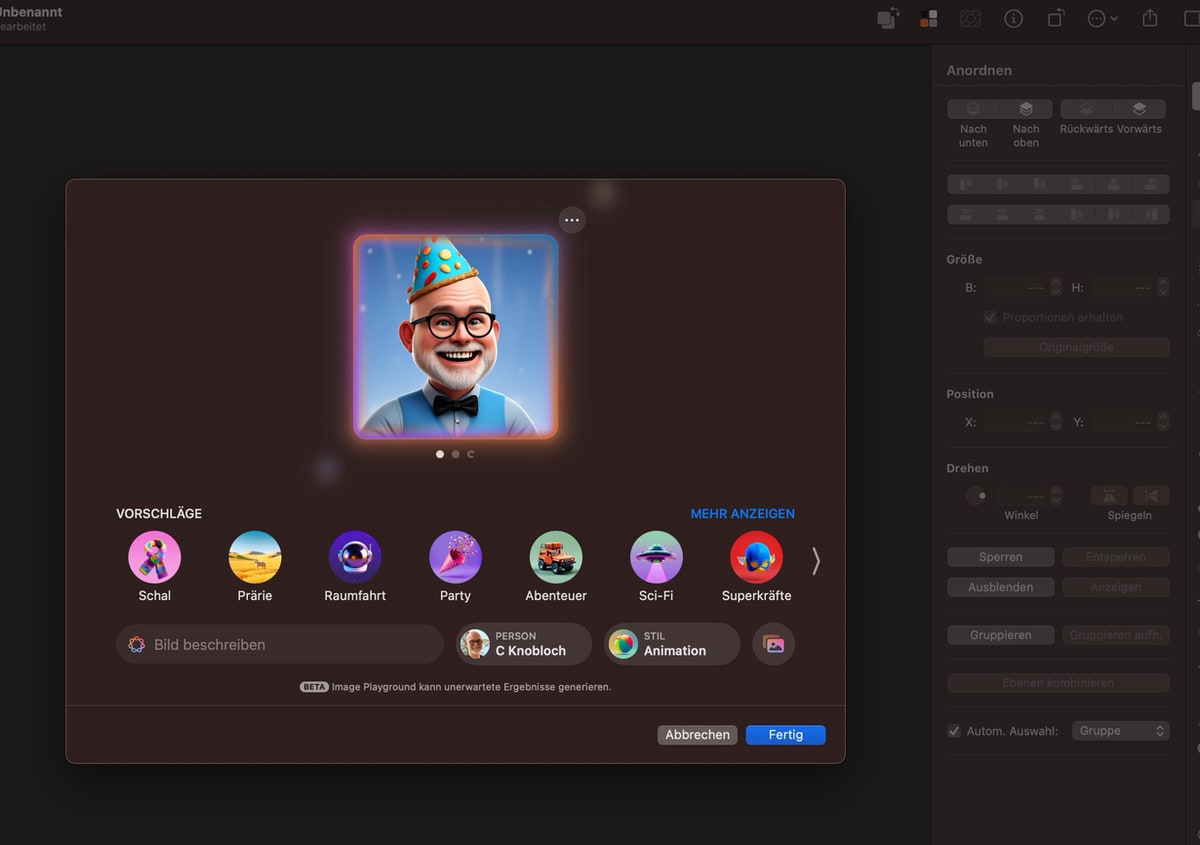Open the toolbar more options dropdown

[x=1102, y=19]
